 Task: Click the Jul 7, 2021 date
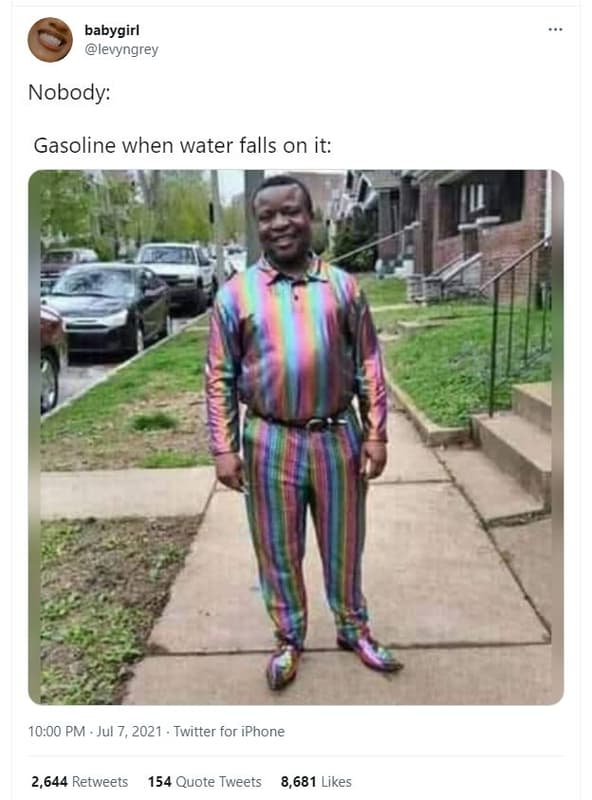click(x=129, y=731)
